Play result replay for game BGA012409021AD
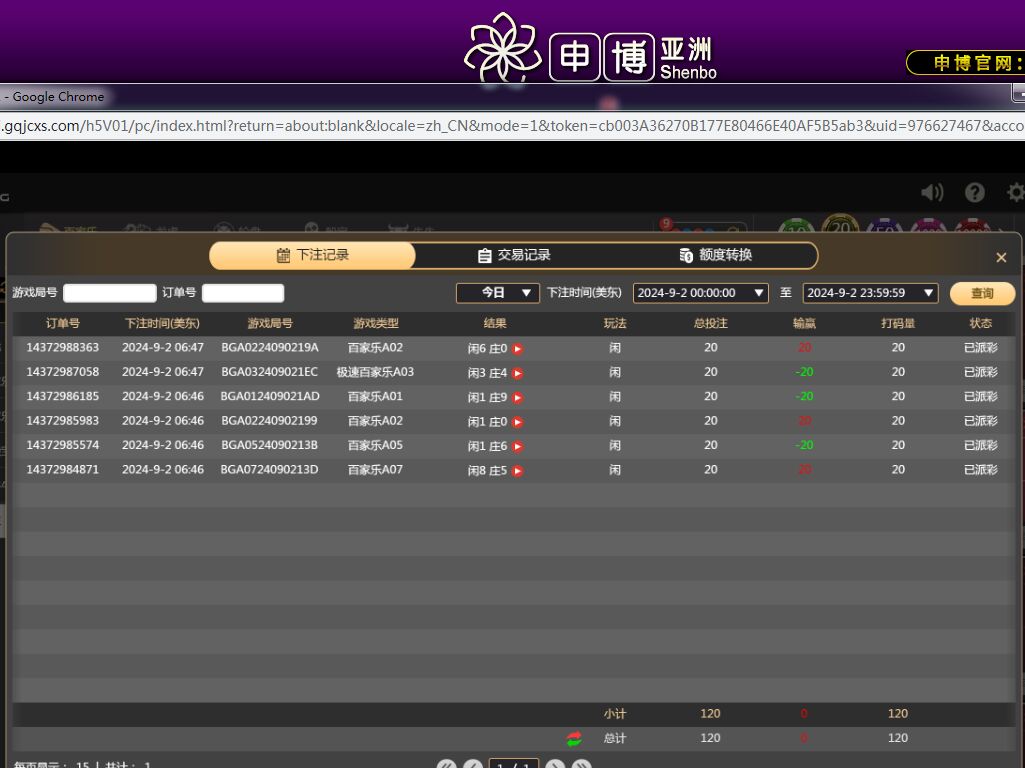 (518, 398)
